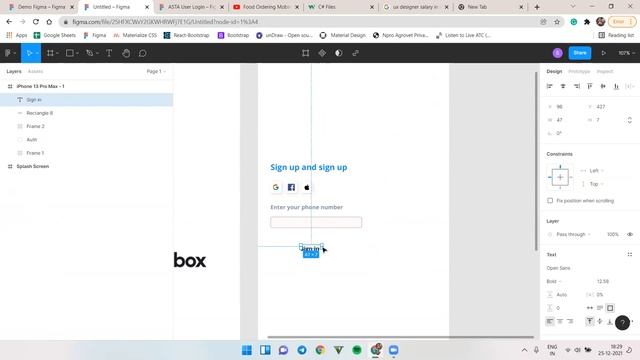This screenshot has height=360, width=640.
Task: Open Telegram from the taskbar
Action: click(x=302, y=350)
